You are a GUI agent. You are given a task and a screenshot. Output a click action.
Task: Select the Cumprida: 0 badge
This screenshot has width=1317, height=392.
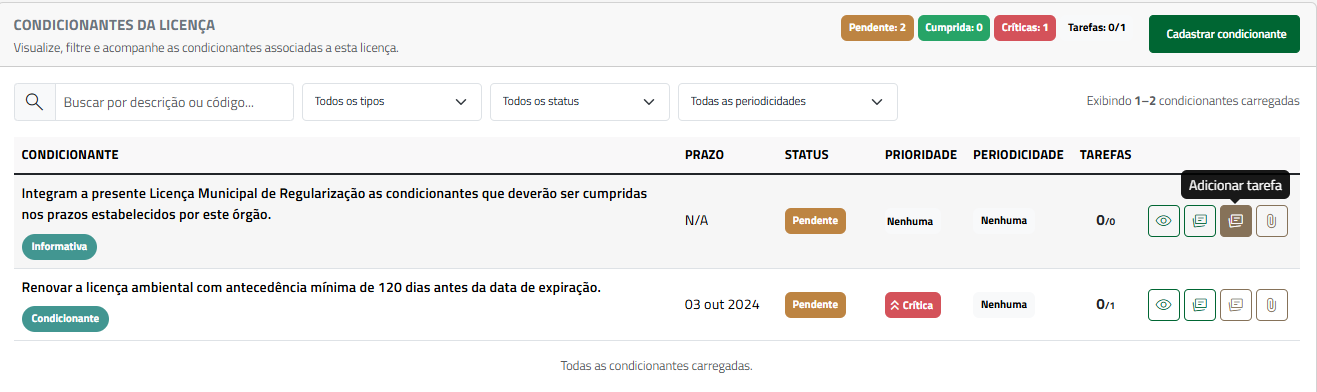click(954, 28)
